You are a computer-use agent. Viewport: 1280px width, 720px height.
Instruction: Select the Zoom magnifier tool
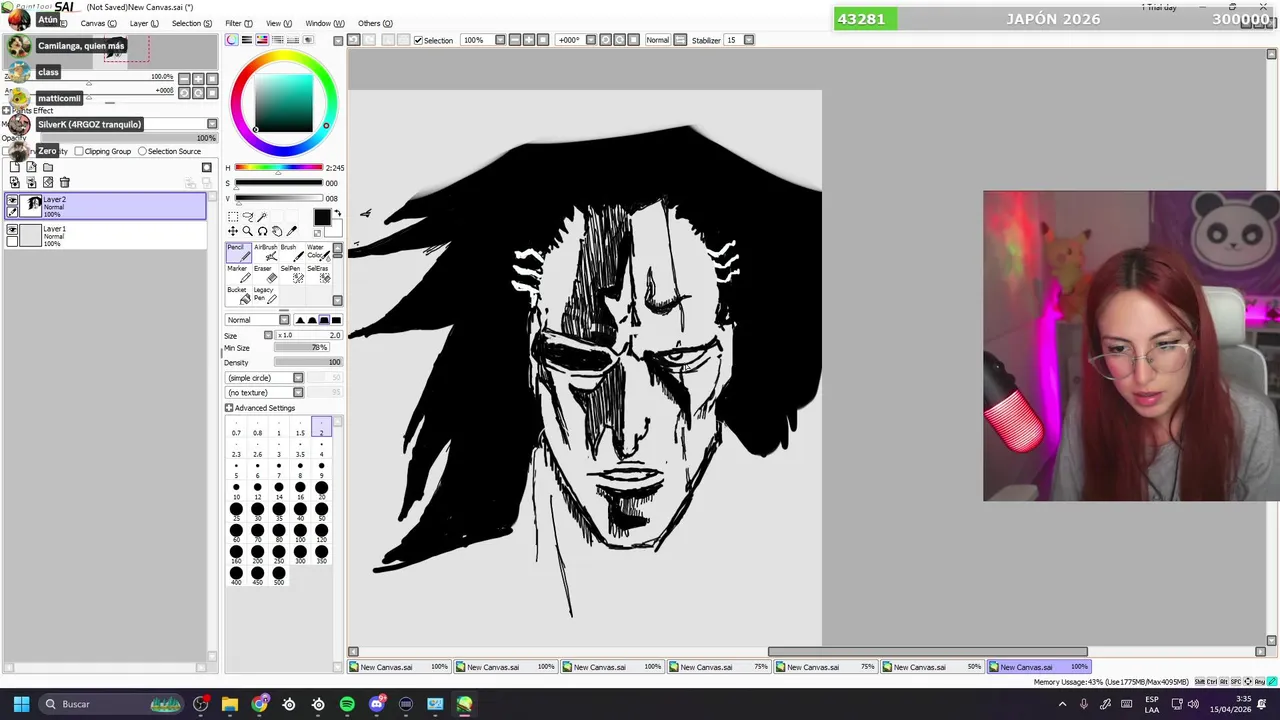click(248, 231)
